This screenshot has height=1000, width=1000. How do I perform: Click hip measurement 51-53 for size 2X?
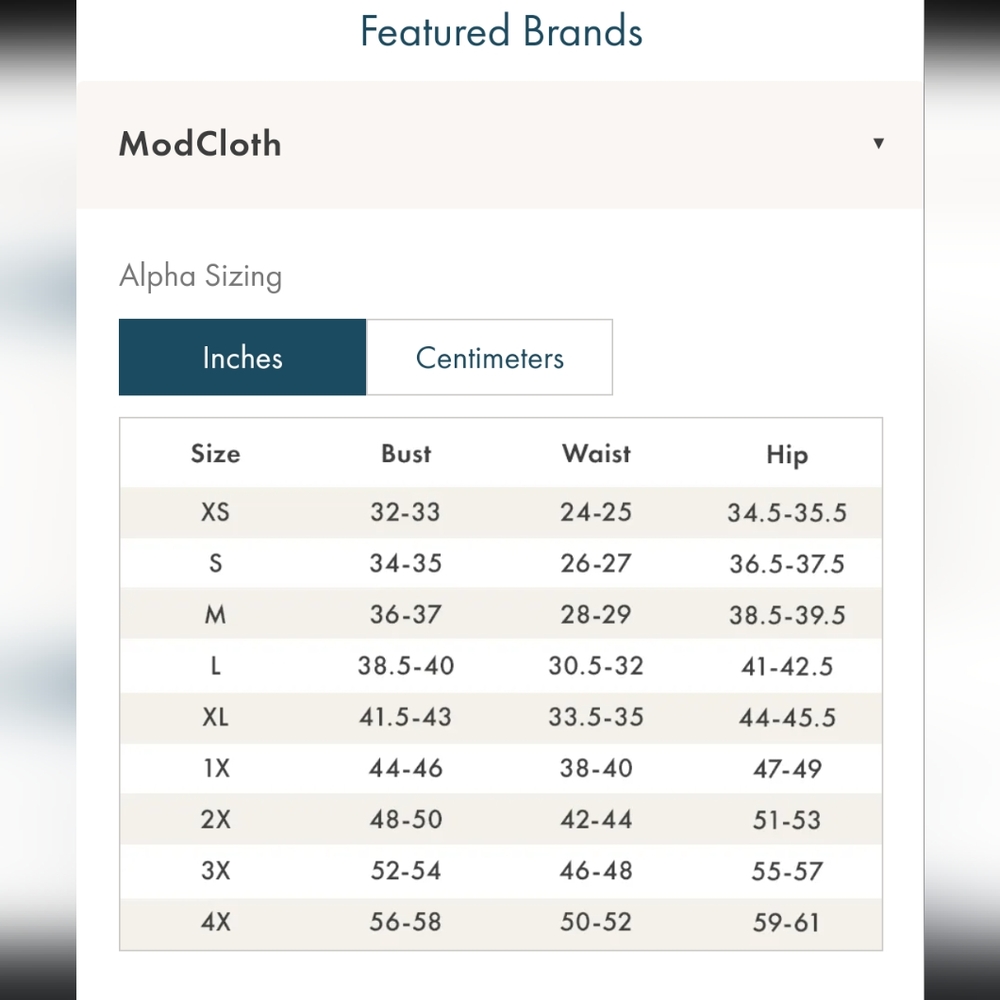point(787,820)
